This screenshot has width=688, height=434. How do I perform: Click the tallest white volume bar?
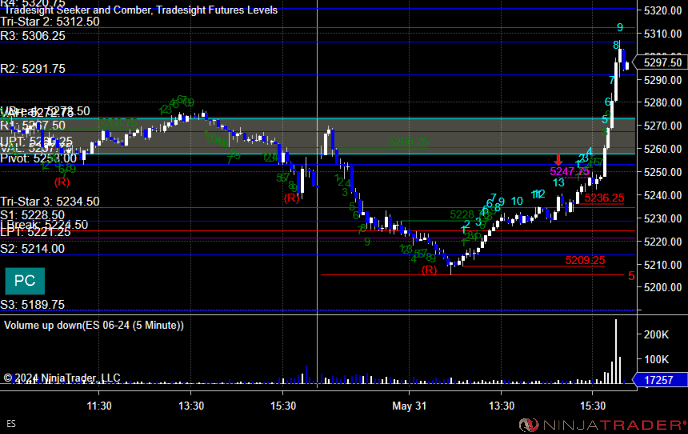pyautogui.click(x=616, y=351)
